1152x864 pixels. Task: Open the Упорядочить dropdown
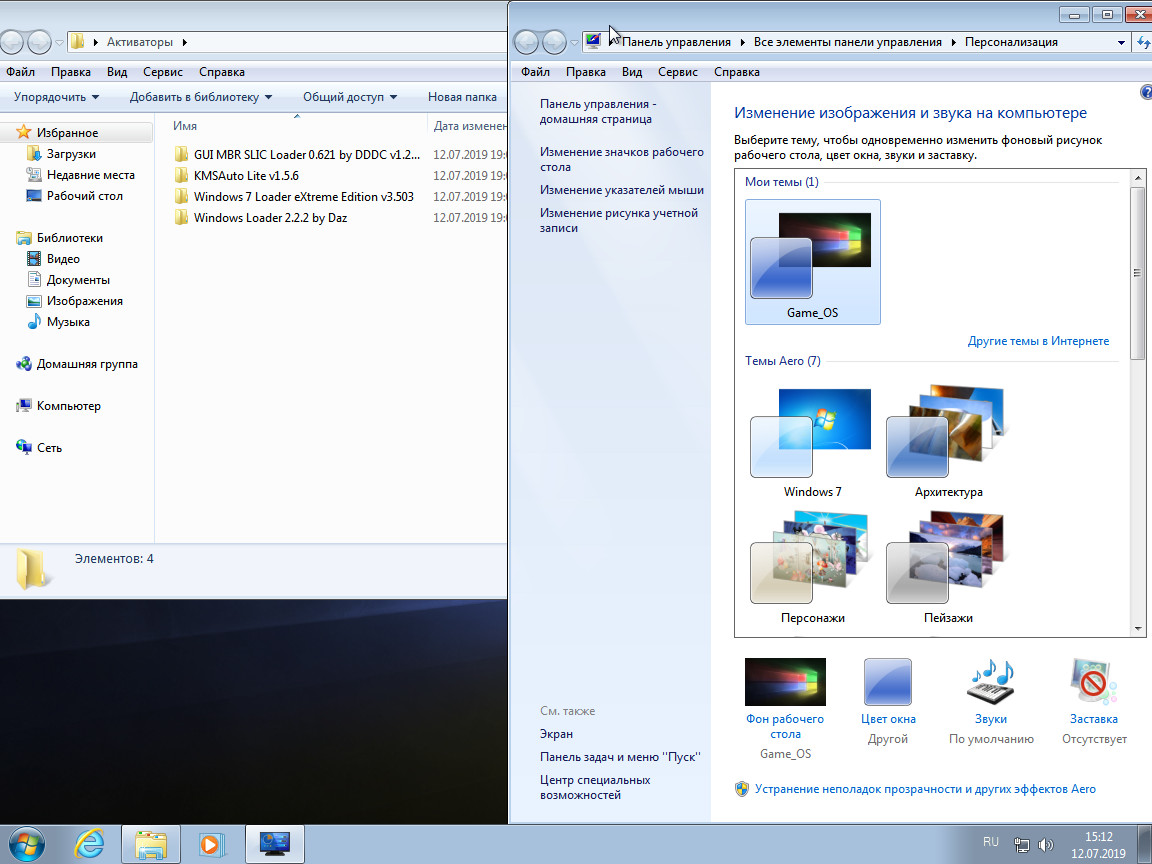pyautogui.click(x=56, y=97)
